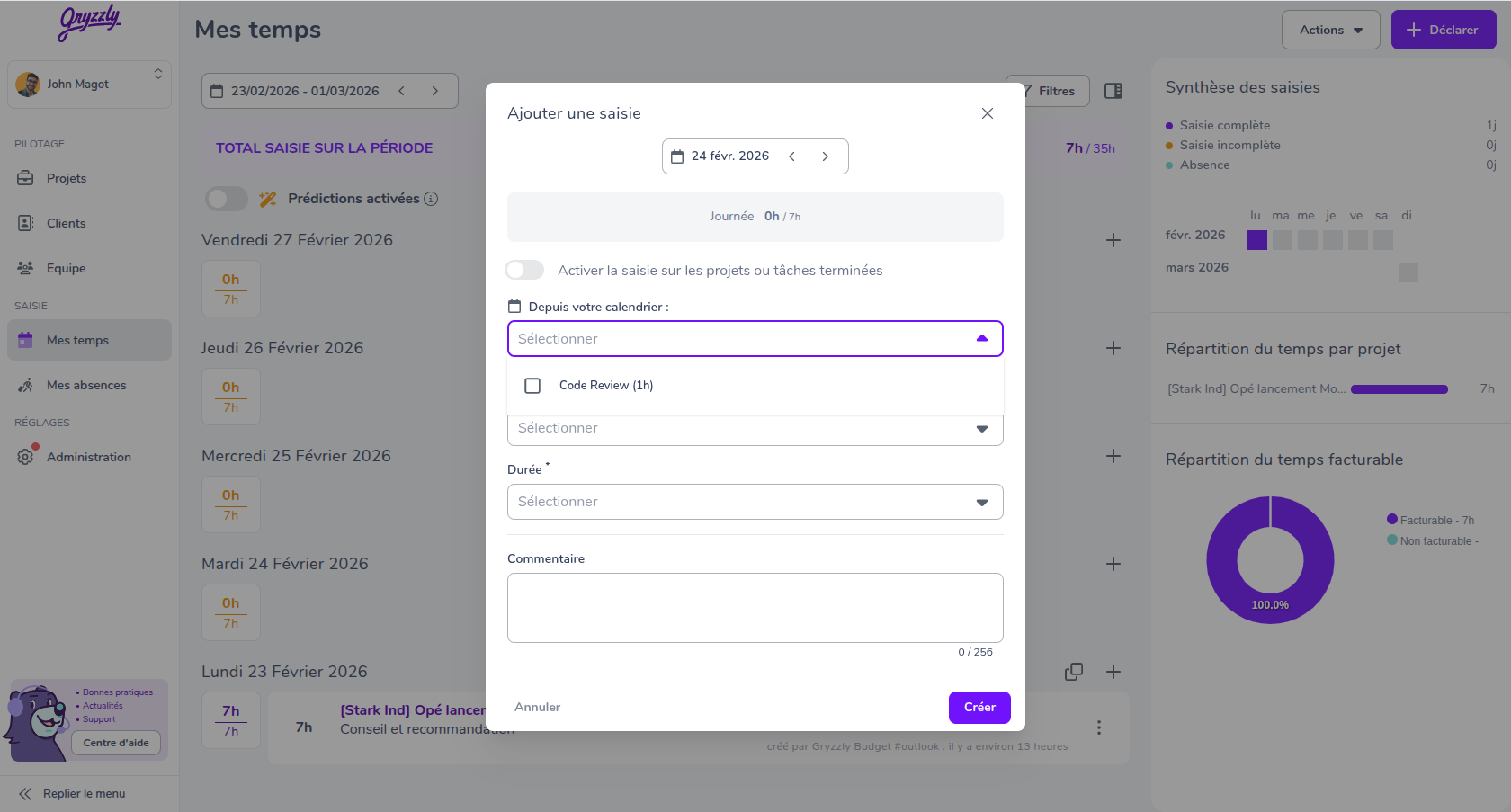This screenshot has height=812, width=1511.
Task: Enable saisie sur projets ou tâches terminées
Action: 525,270
